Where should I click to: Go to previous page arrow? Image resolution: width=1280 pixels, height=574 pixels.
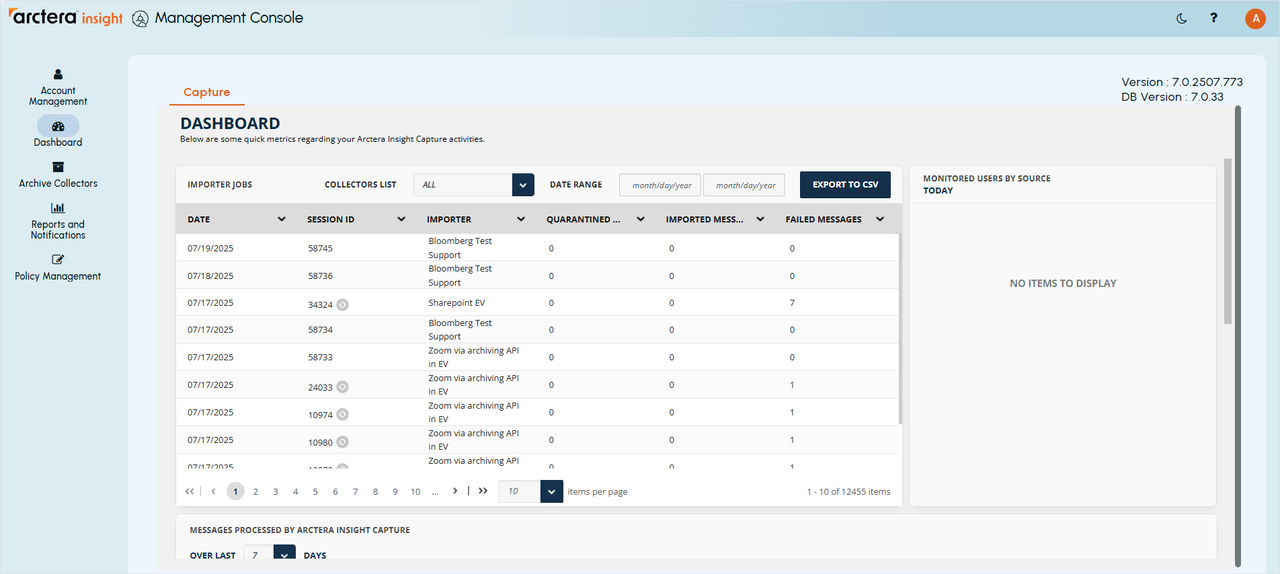(213, 491)
